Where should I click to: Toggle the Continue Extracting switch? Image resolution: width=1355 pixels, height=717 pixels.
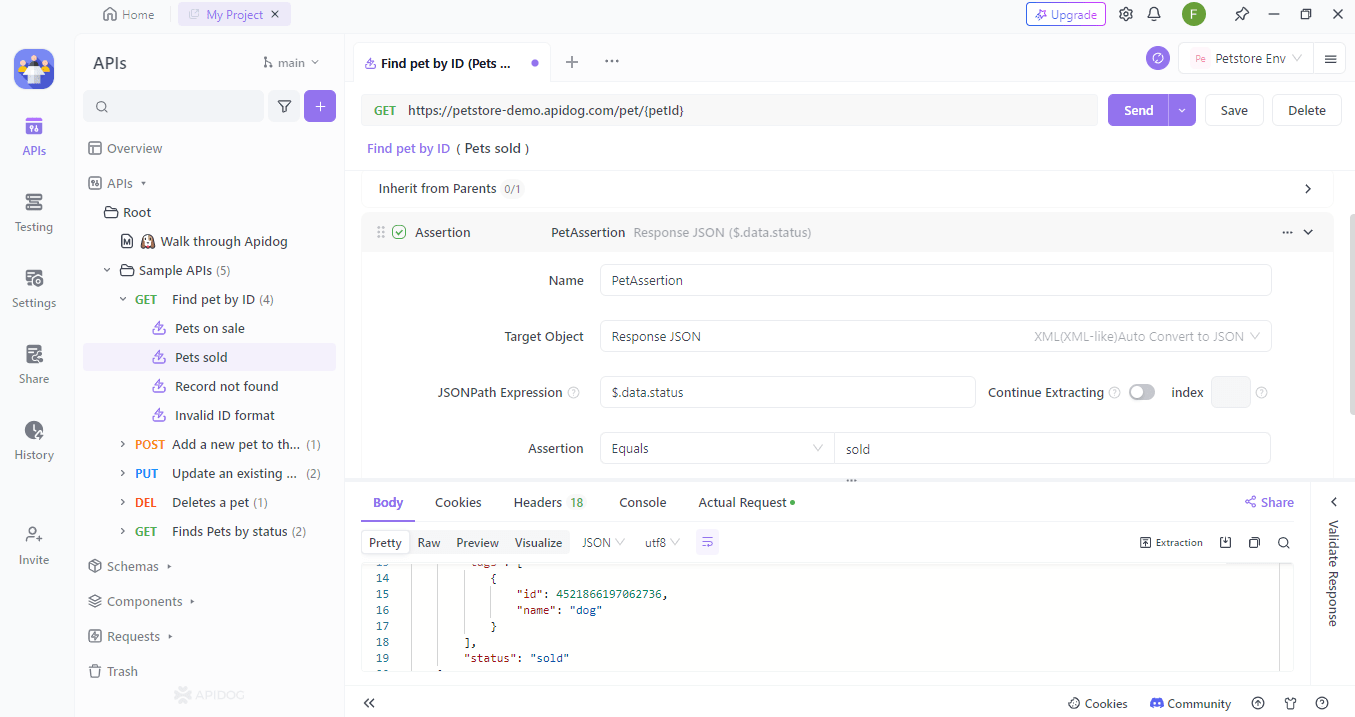click(1142, 392)
